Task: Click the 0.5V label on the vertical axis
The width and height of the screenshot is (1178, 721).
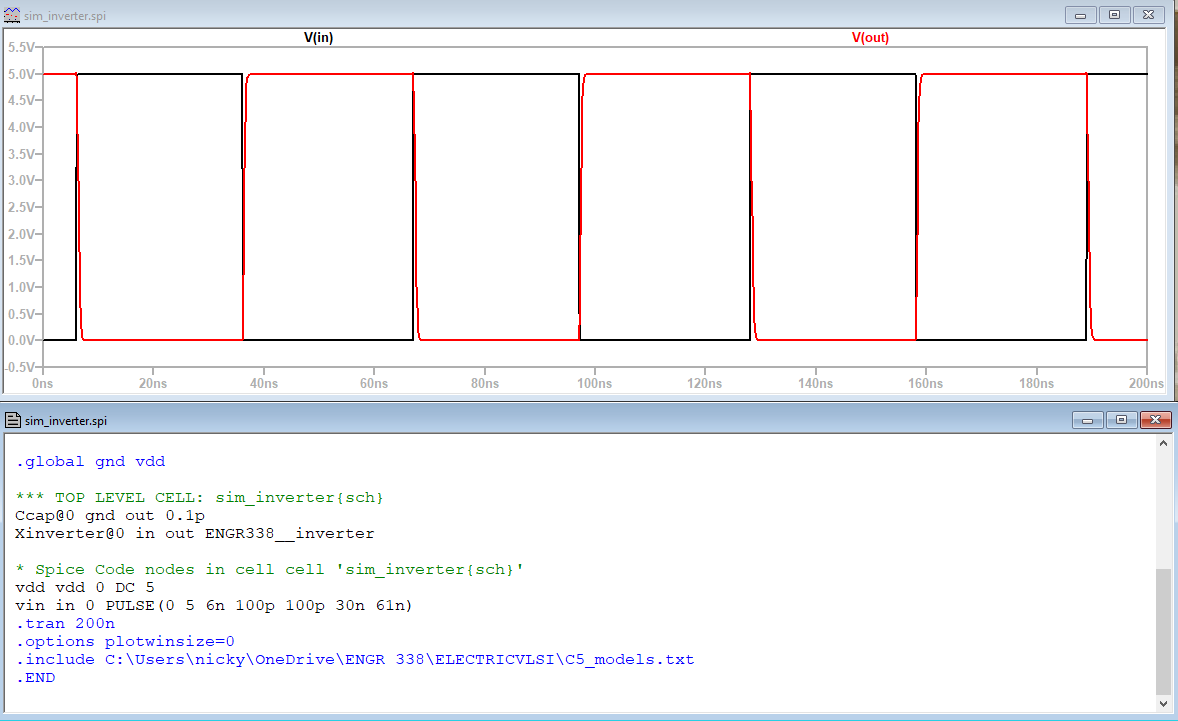Action: pyautogui.click(x=22, y=314)
